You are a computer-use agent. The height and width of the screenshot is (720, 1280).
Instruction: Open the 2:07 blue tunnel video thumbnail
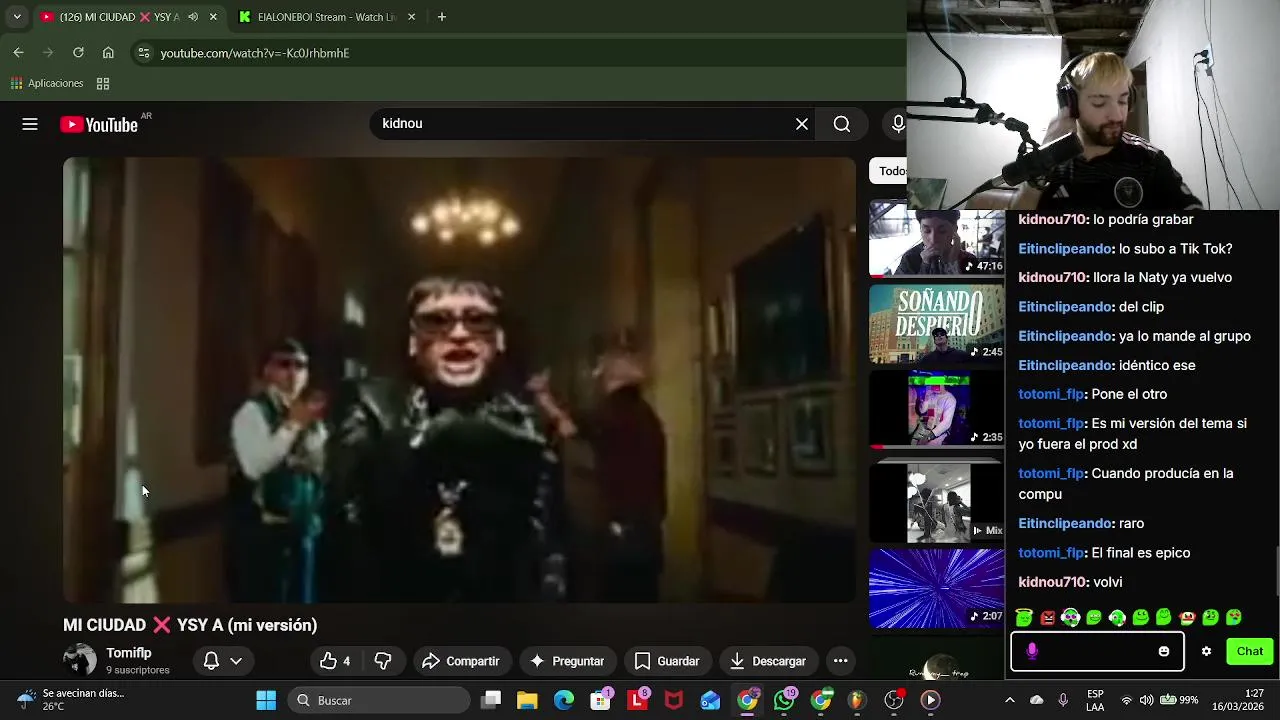click(x=937, y=588)
